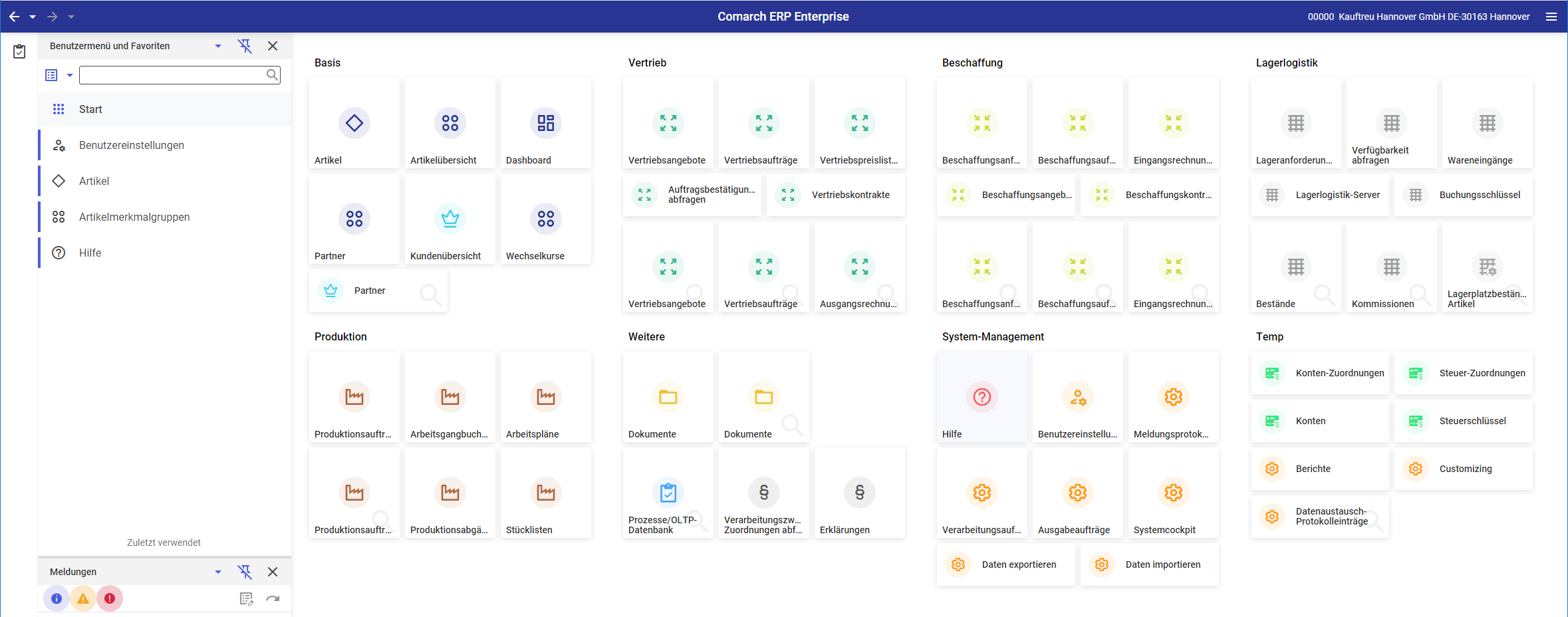The height and width of the screenshot is (617, 1568).
Task: Click the Zuletzt verwendet link
Action: 163,542
